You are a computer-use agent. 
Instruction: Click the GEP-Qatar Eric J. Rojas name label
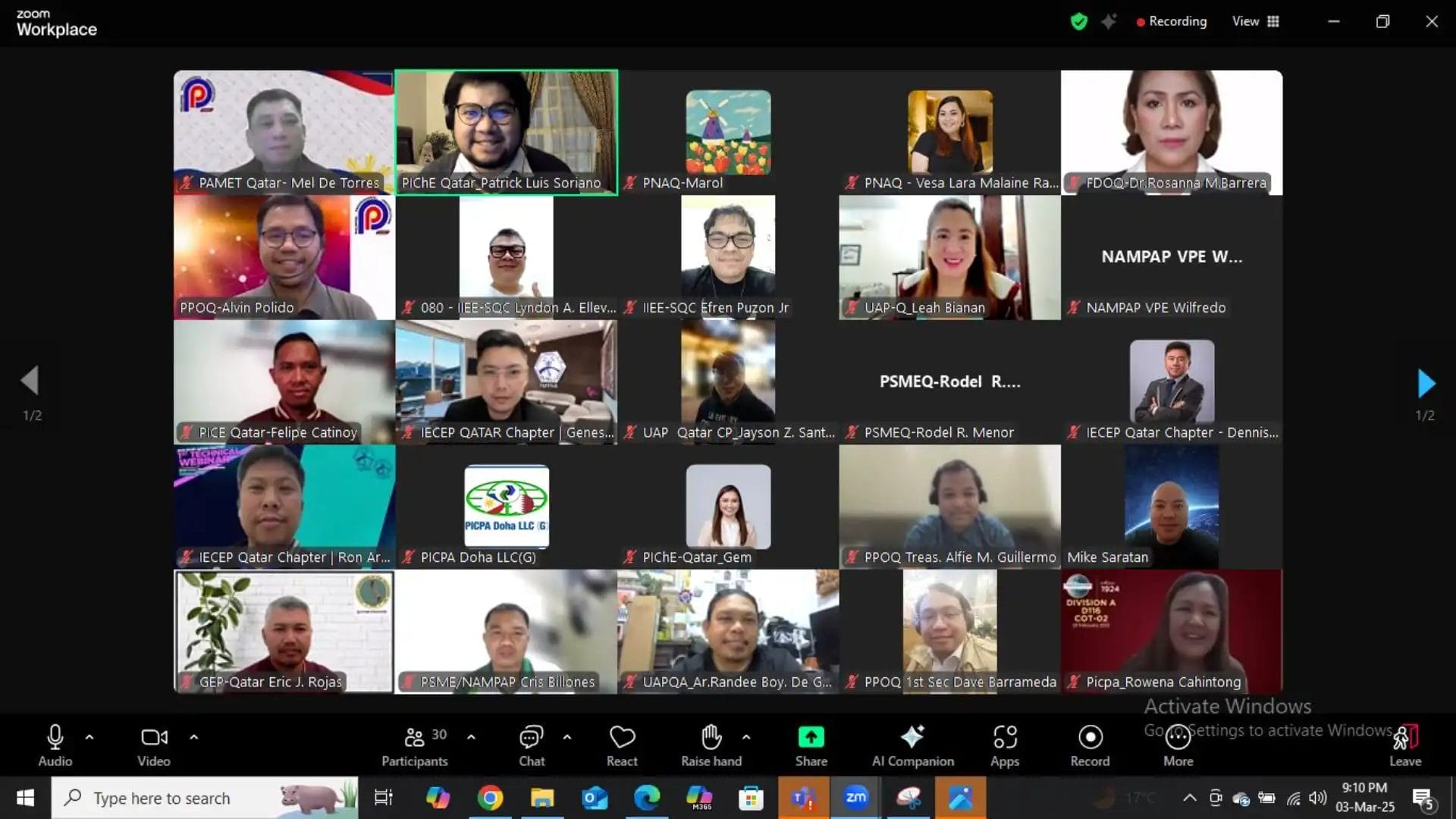[270, 682]
